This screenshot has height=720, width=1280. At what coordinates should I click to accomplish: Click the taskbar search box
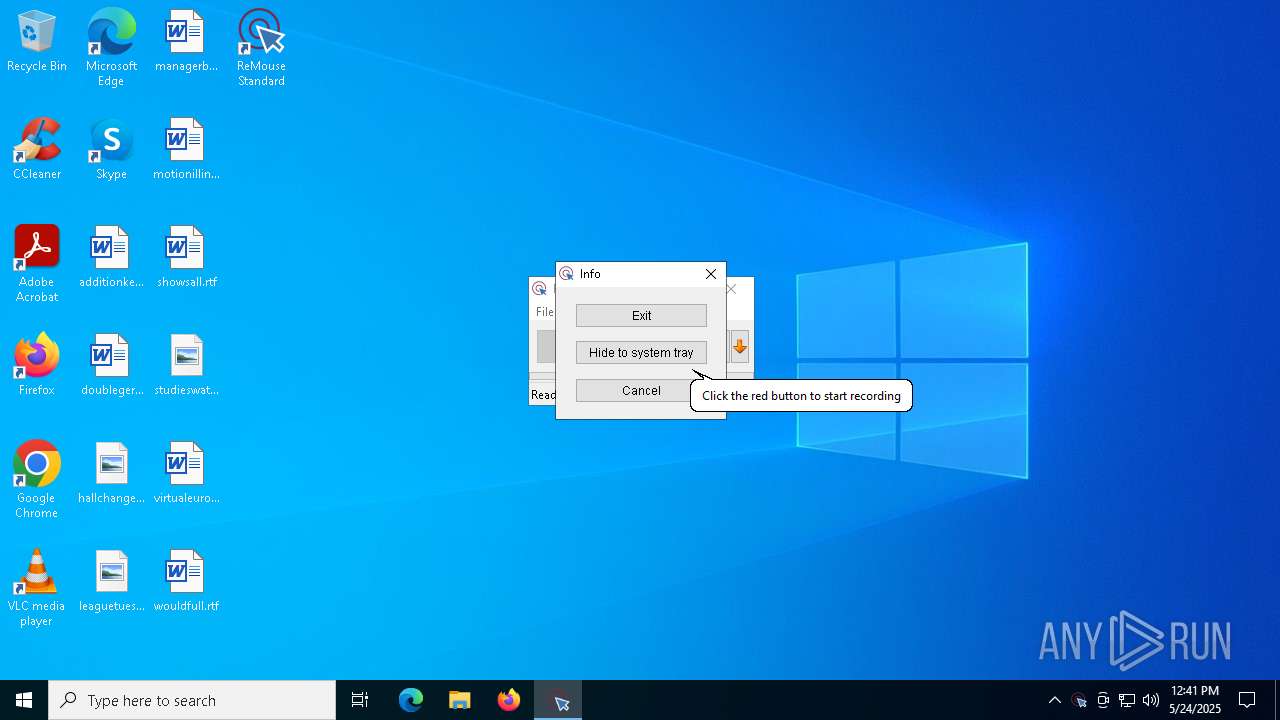click(192, 700)
